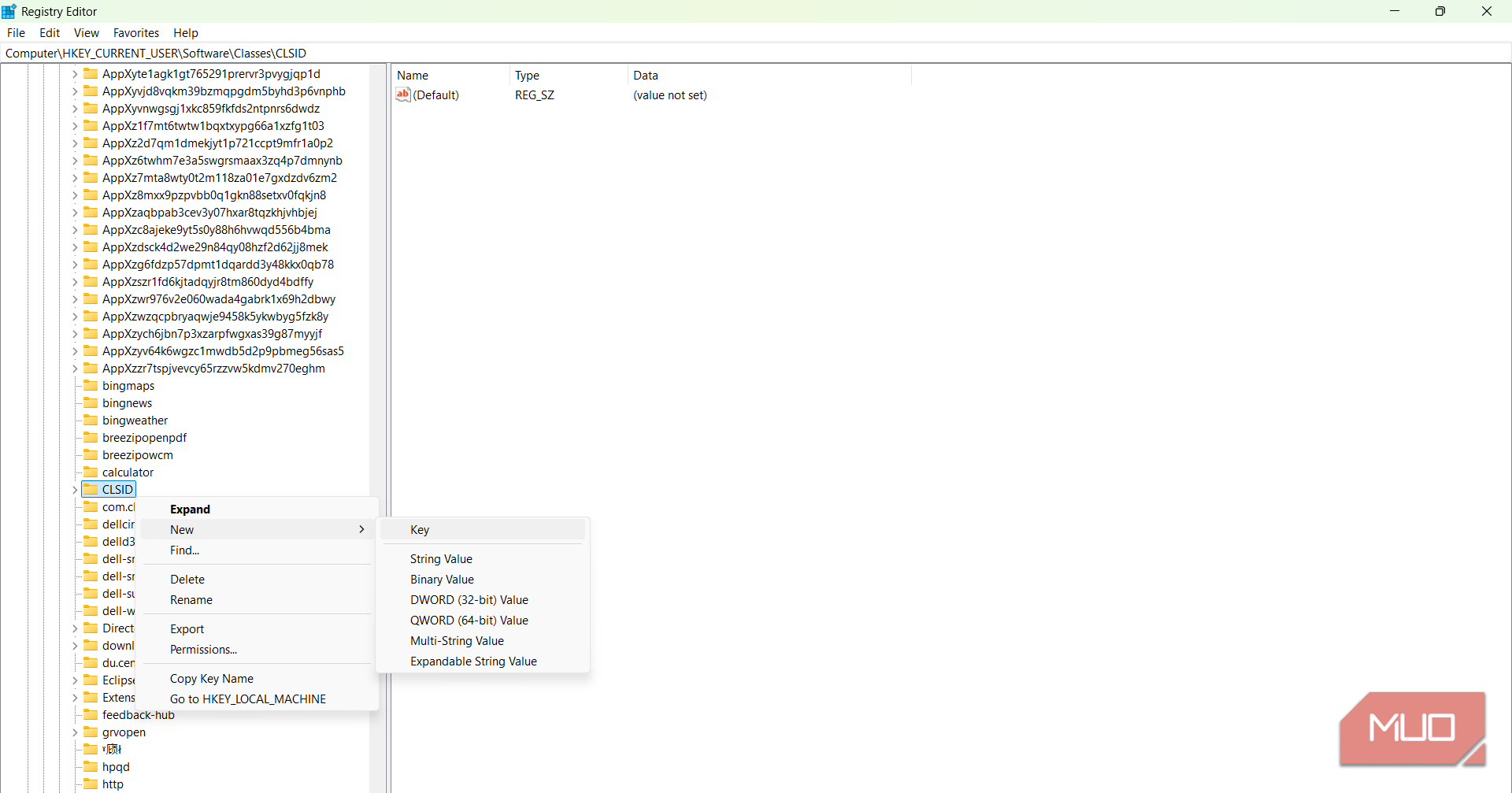Select the AppXyvnwgsgj1xkc859fkfds2ntpnrs6dwdz key
Image resolution: width=1512 pixels, height=793 pixels.
coord(211,109)
